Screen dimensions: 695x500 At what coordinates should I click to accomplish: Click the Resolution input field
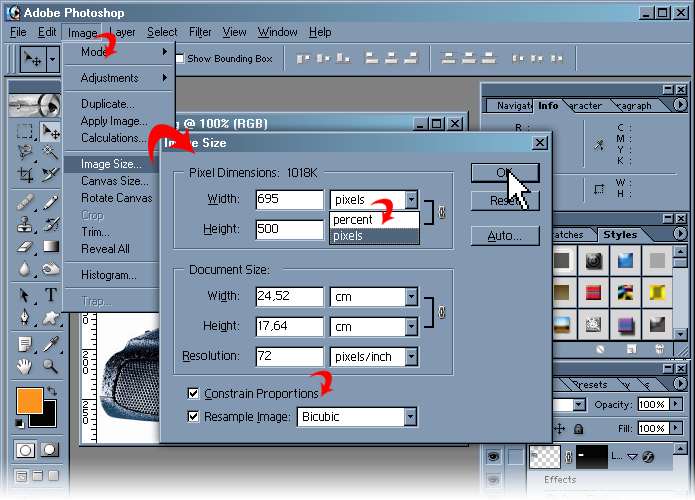pos(289,356)
